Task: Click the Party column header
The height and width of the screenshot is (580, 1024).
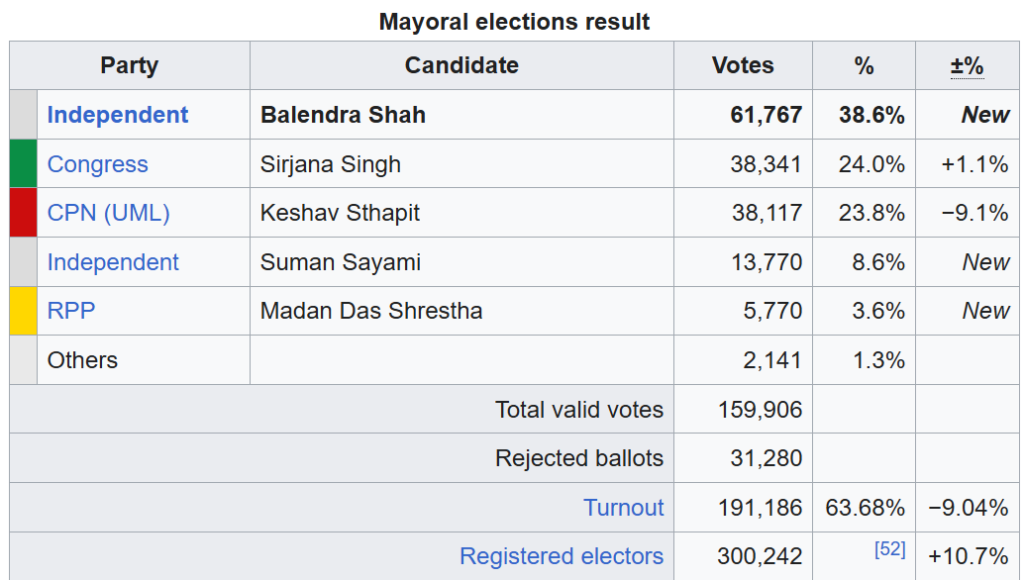Action: (129, 66)
